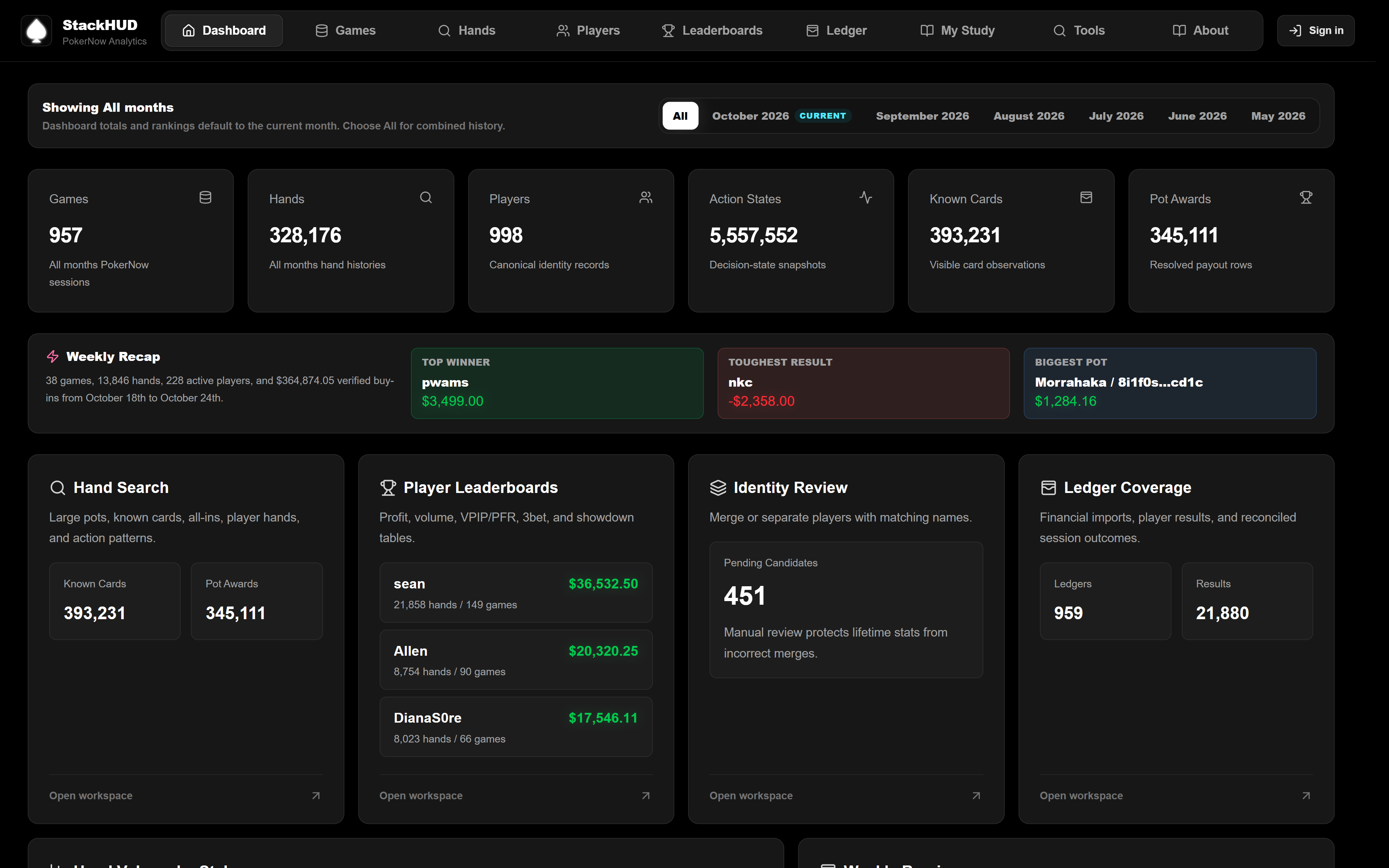The width and height of the screenshot is (1389, 868).
Task: Open the sean leaderboard row
Action: point(515,592)
